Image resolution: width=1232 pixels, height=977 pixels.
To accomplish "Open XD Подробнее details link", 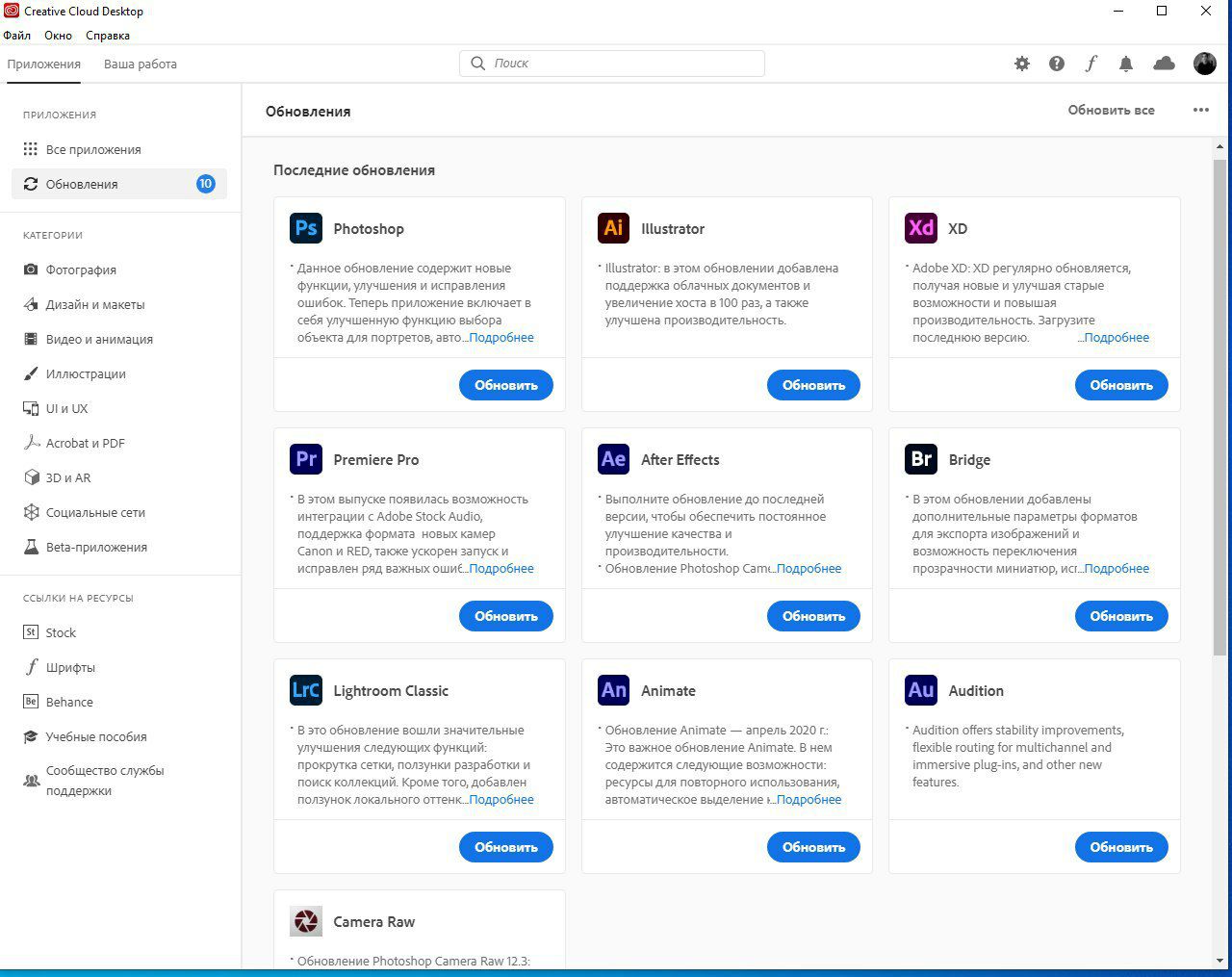I will (x=1116, y=338).
